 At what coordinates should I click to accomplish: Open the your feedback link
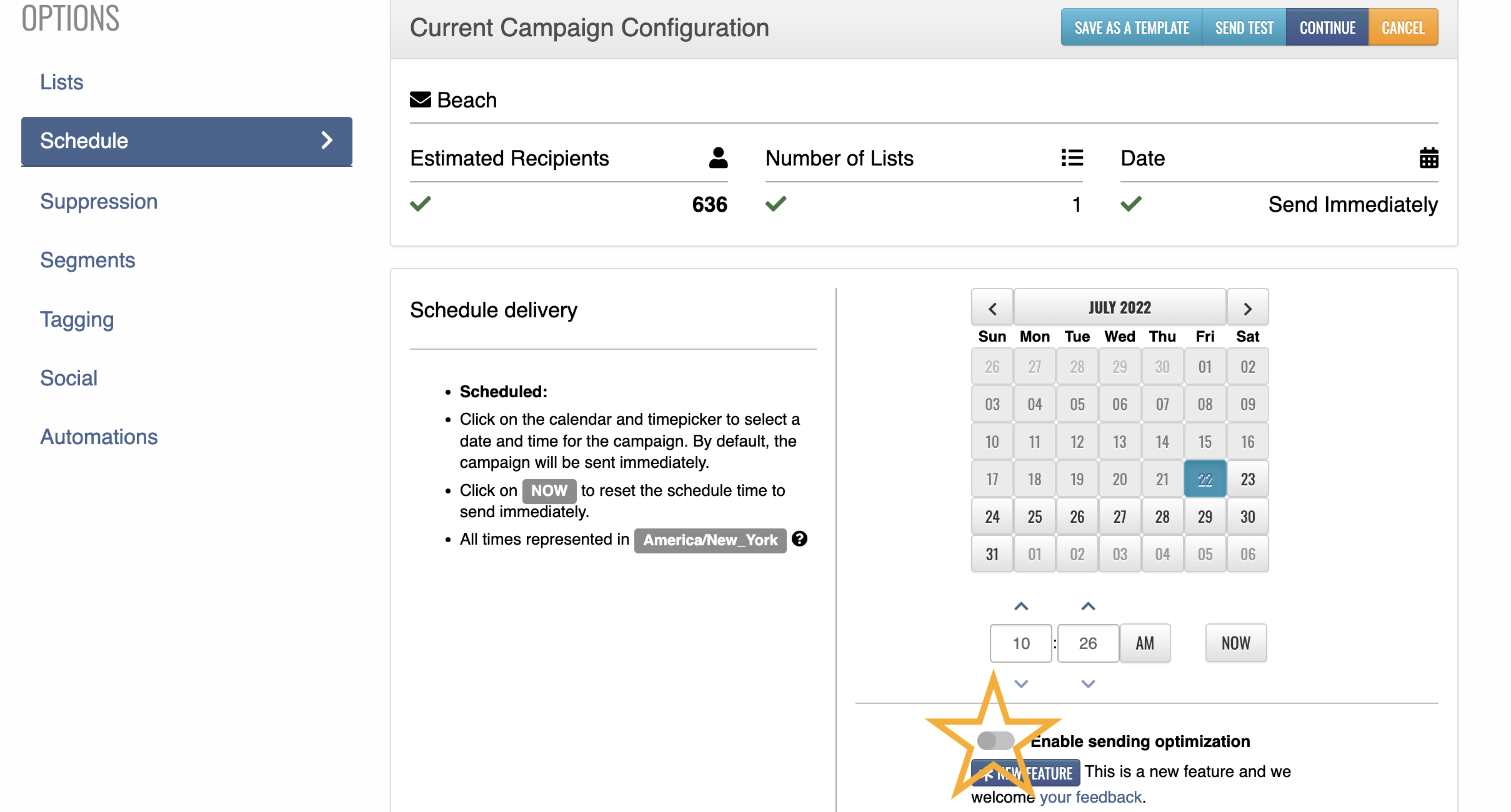(x=1091, y=797)
